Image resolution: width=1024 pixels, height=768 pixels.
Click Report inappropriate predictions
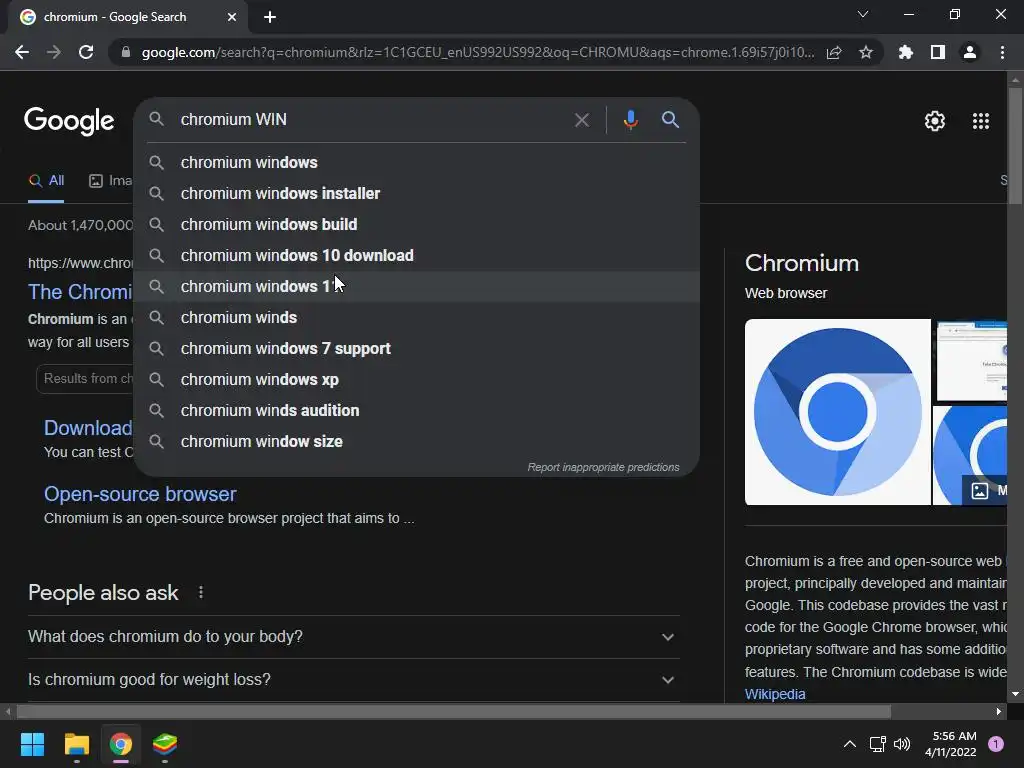(603, 468)
